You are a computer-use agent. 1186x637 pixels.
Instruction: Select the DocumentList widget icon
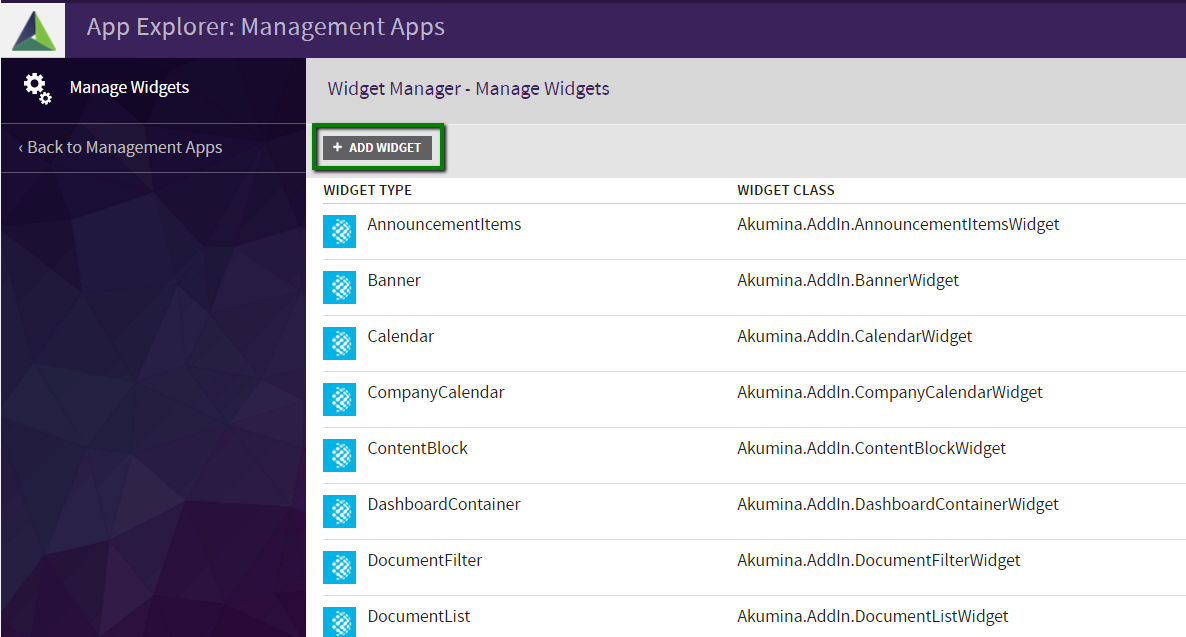(340, 621)
